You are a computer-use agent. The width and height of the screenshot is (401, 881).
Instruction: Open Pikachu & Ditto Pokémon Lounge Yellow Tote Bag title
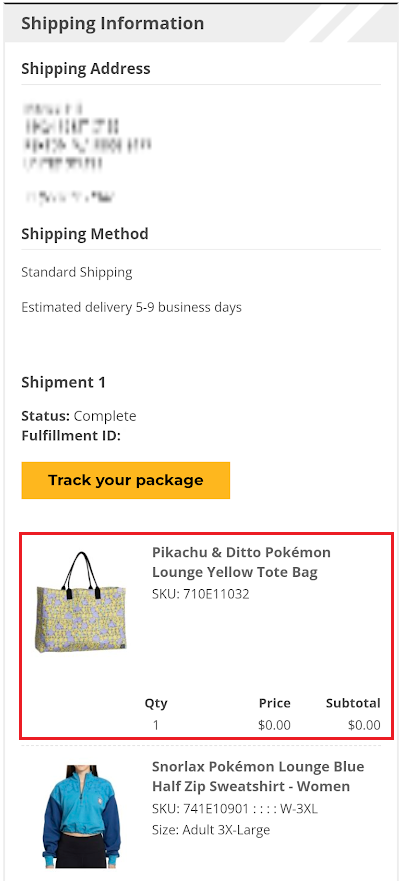point(241,562)
